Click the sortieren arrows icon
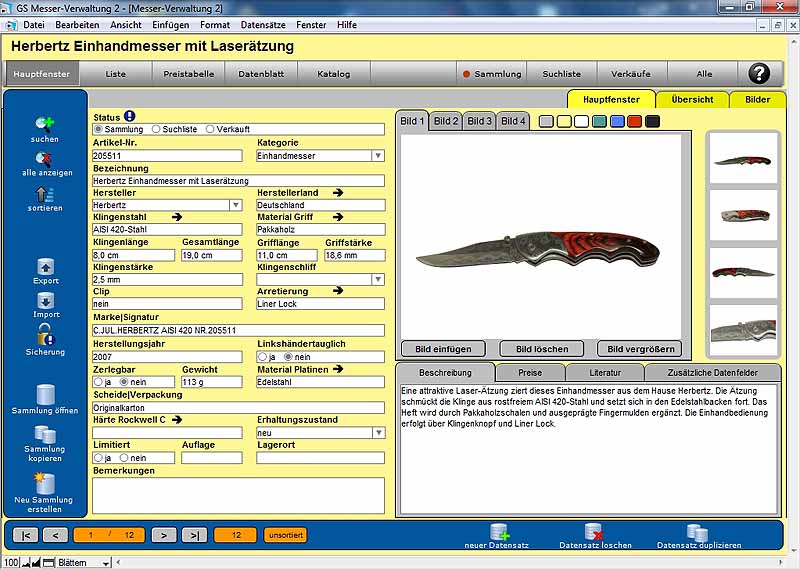Screen dimensions: 800x569 tap(44, 194)
